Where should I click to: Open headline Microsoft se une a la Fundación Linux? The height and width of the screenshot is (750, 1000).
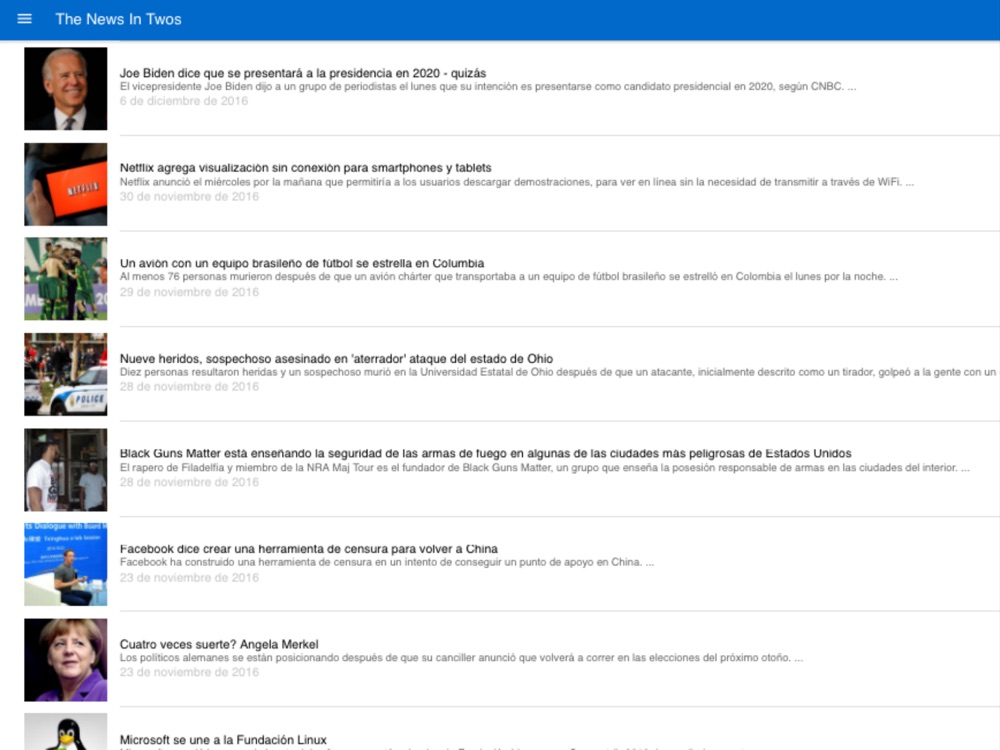(x=223, y=740)
